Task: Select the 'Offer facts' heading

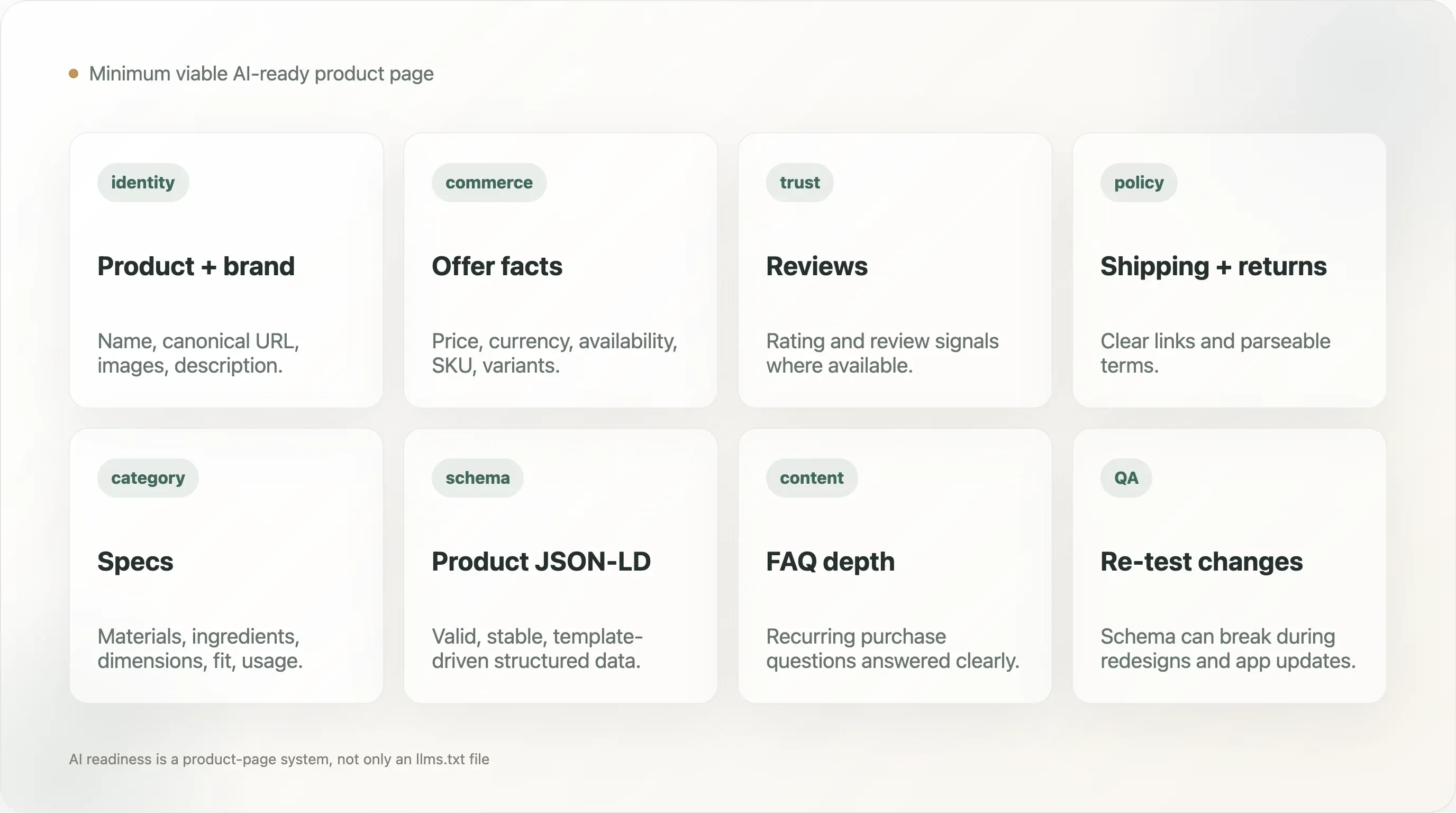Action: (x=497, y=266)
